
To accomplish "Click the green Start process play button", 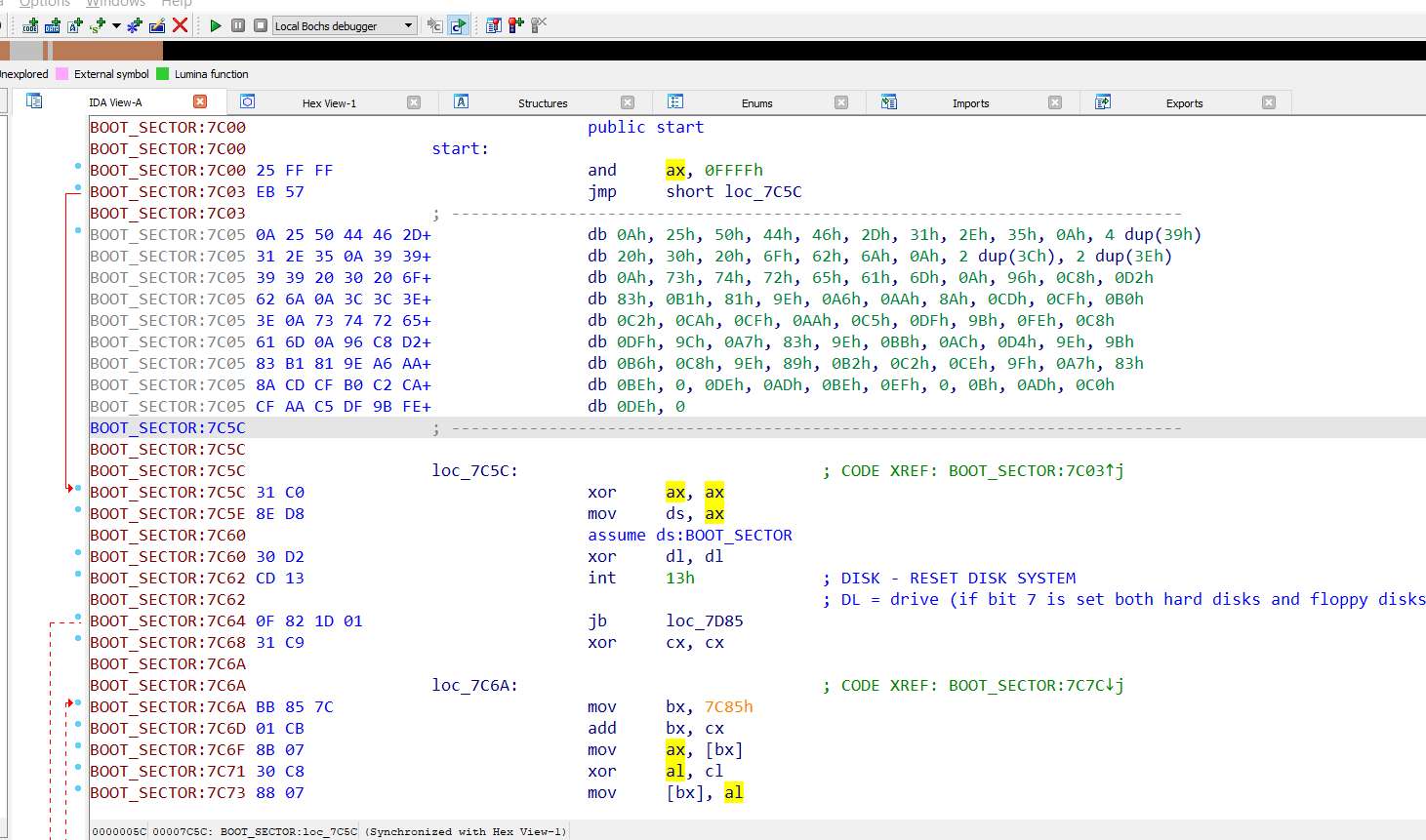I will click(x=216, y=25).
